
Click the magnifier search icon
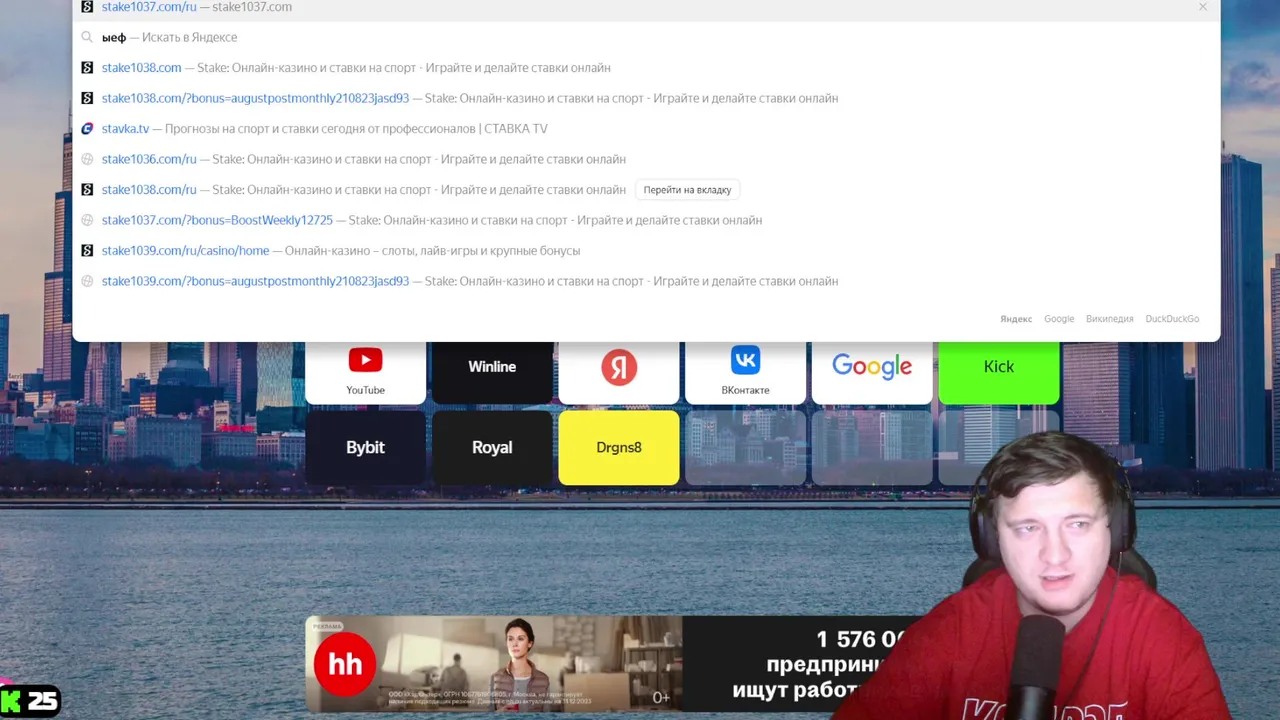click(87, 37)
